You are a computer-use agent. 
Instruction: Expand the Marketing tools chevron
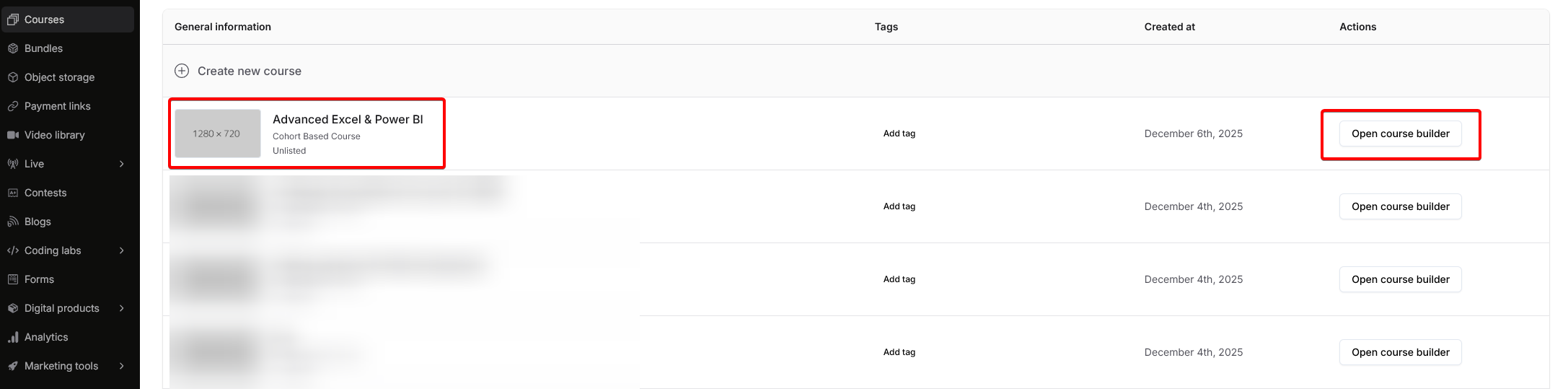click(x=121, y=366)
